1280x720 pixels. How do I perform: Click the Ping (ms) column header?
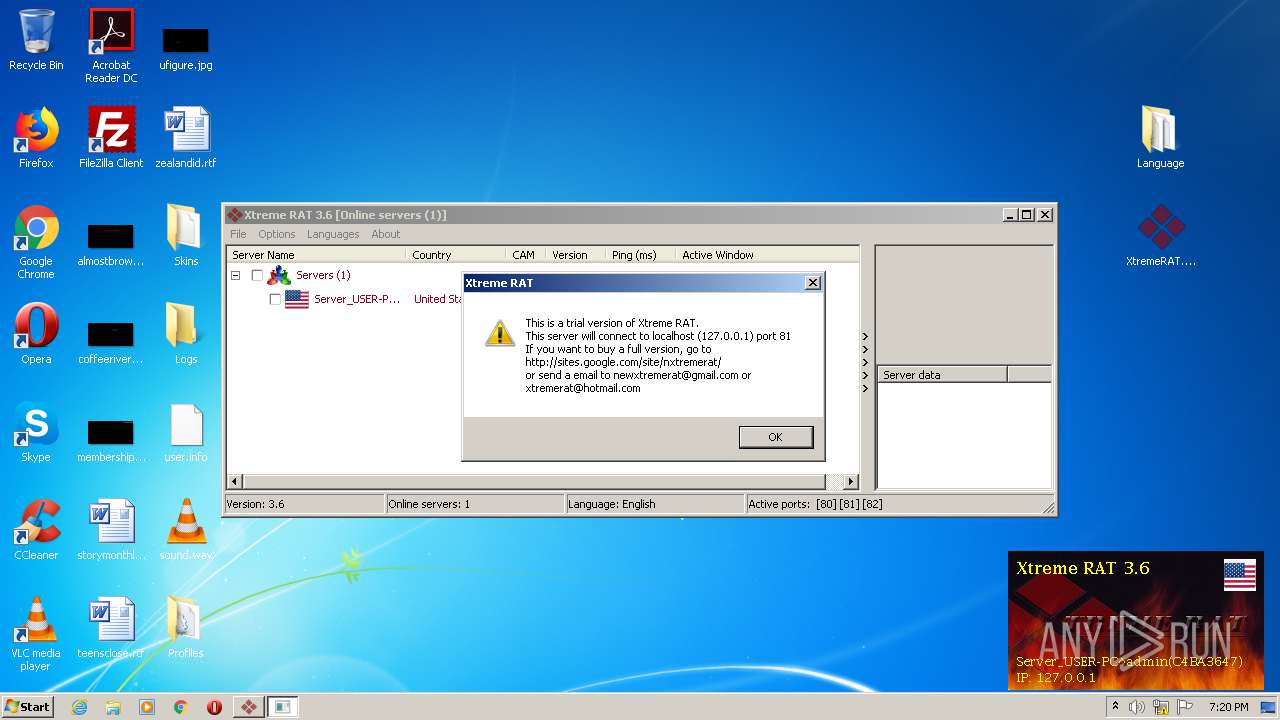pos(641,255)
